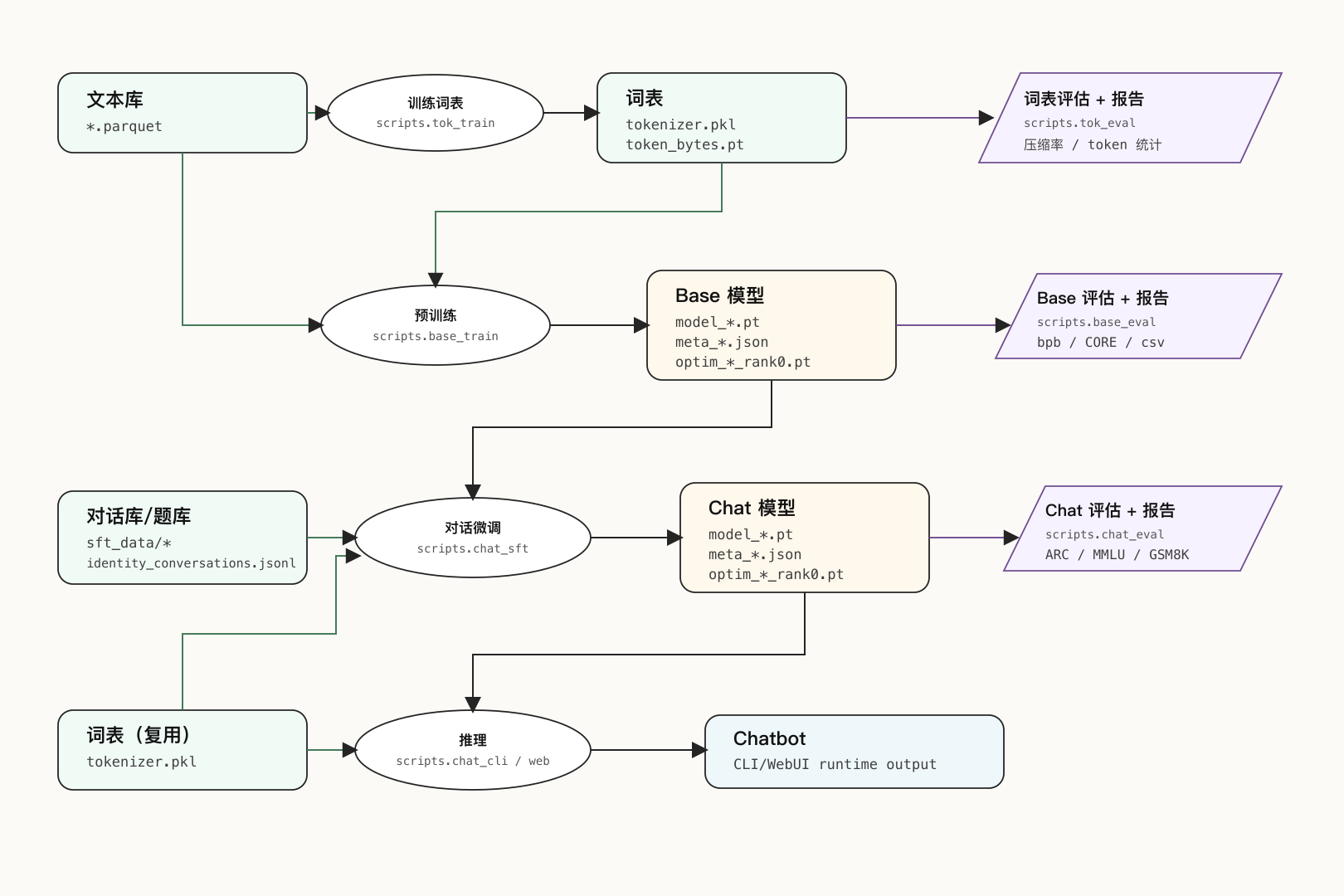Click the 预训练 process ellipse
Viewport: 1344px width, 896px height.
pos(436,325)
